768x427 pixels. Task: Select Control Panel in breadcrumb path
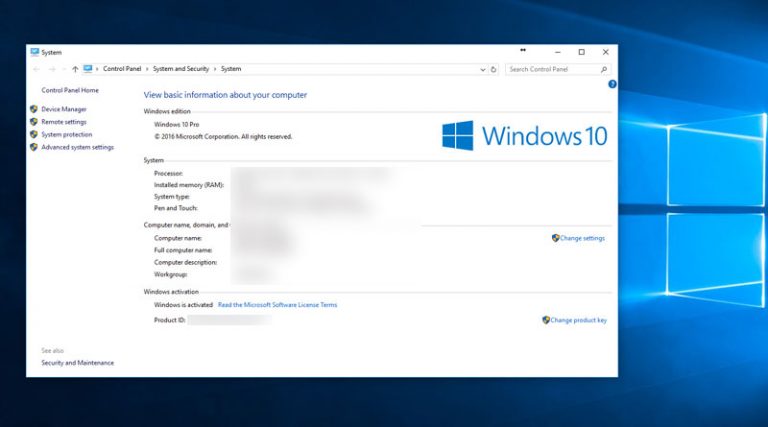[122, 69]
